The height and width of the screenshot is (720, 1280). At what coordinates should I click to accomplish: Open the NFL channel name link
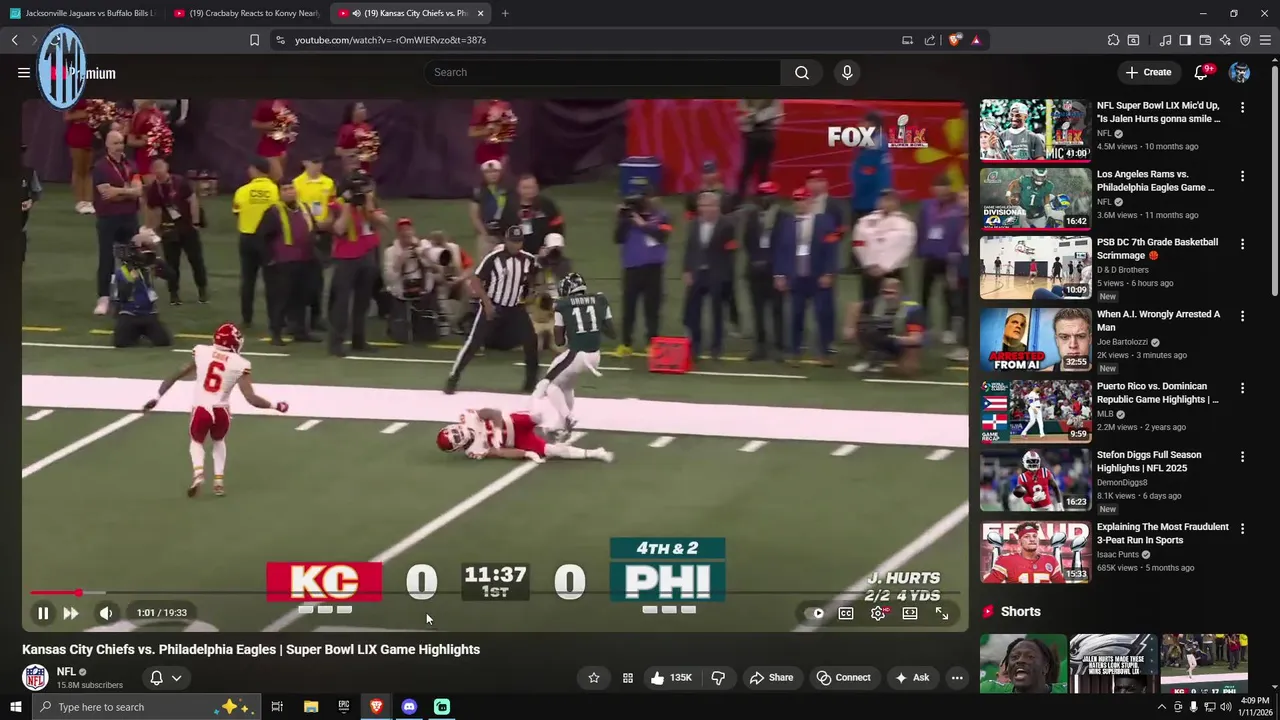coord(66,672)
